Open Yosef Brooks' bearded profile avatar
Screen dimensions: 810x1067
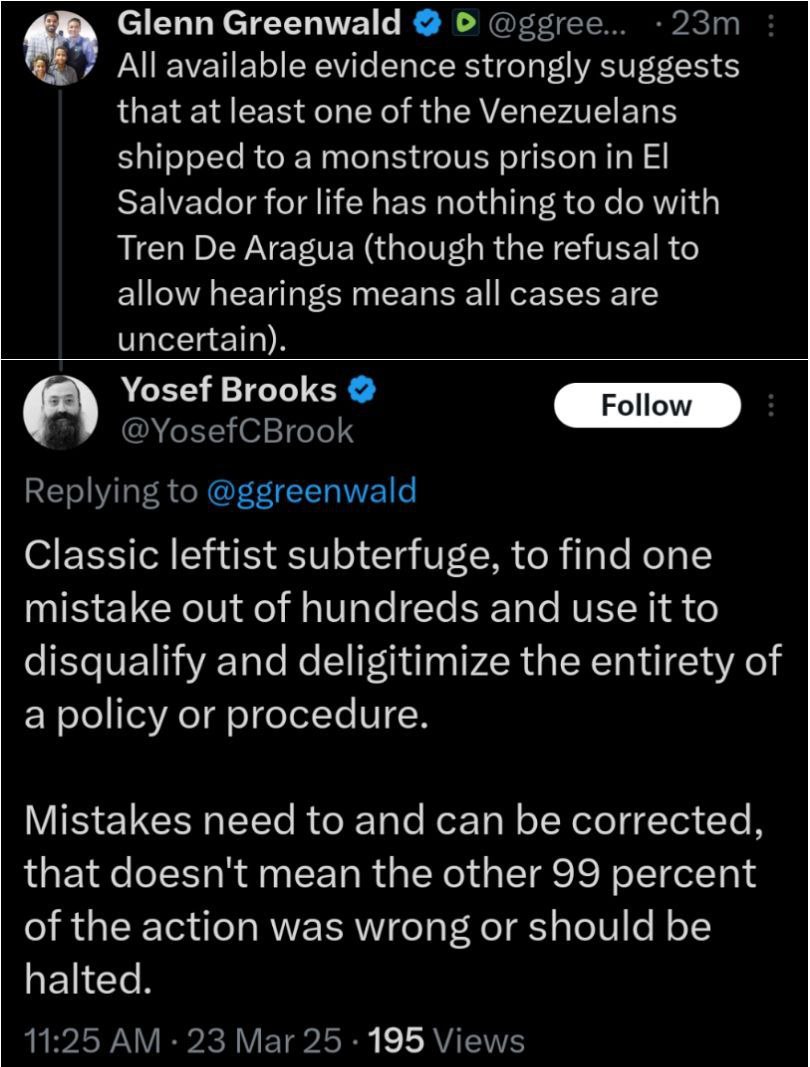click(61, 412)
